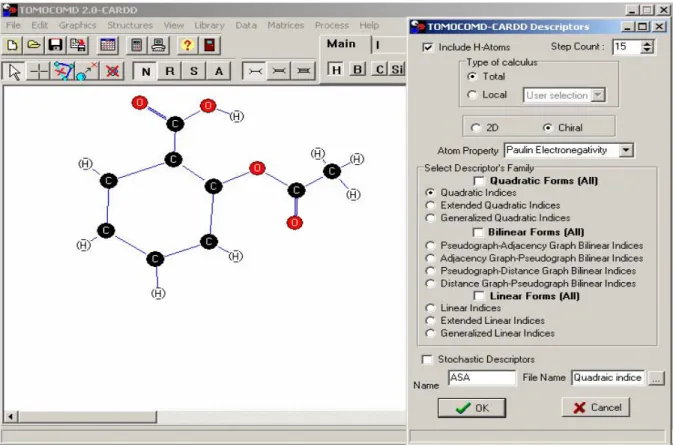Select the 2D radio option
Image resolution: width=673 pixels, height=447 pixels.
click(x=476, y=128)
